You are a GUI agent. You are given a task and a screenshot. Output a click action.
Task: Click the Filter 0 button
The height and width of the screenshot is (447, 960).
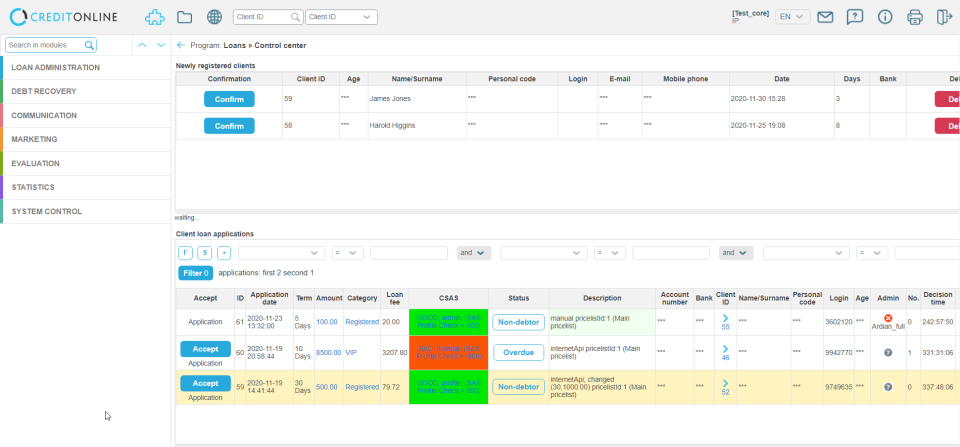(195, 273)
